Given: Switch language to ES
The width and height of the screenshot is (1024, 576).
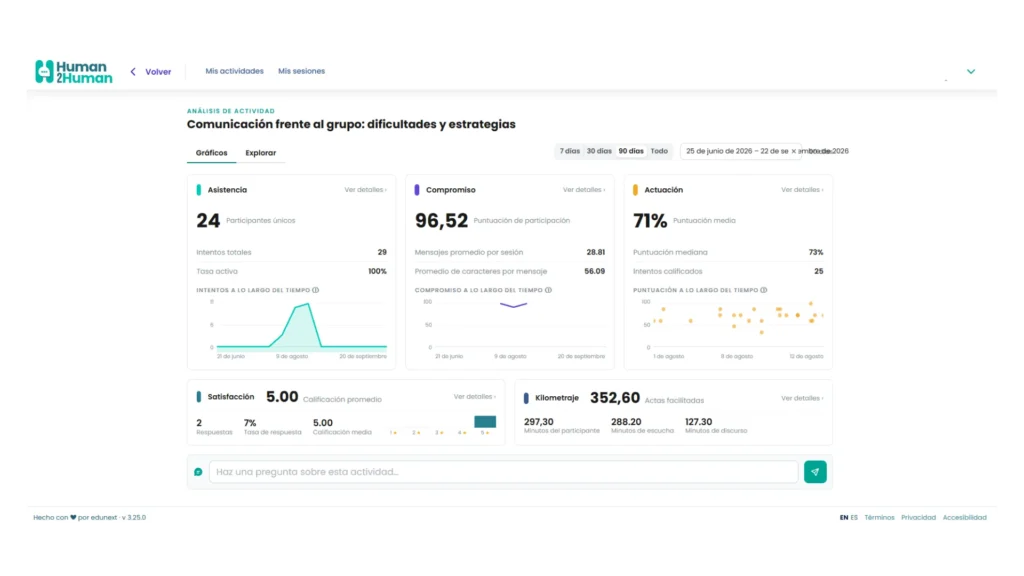Looking at the screenshot, I should click(x=854, y=518).
